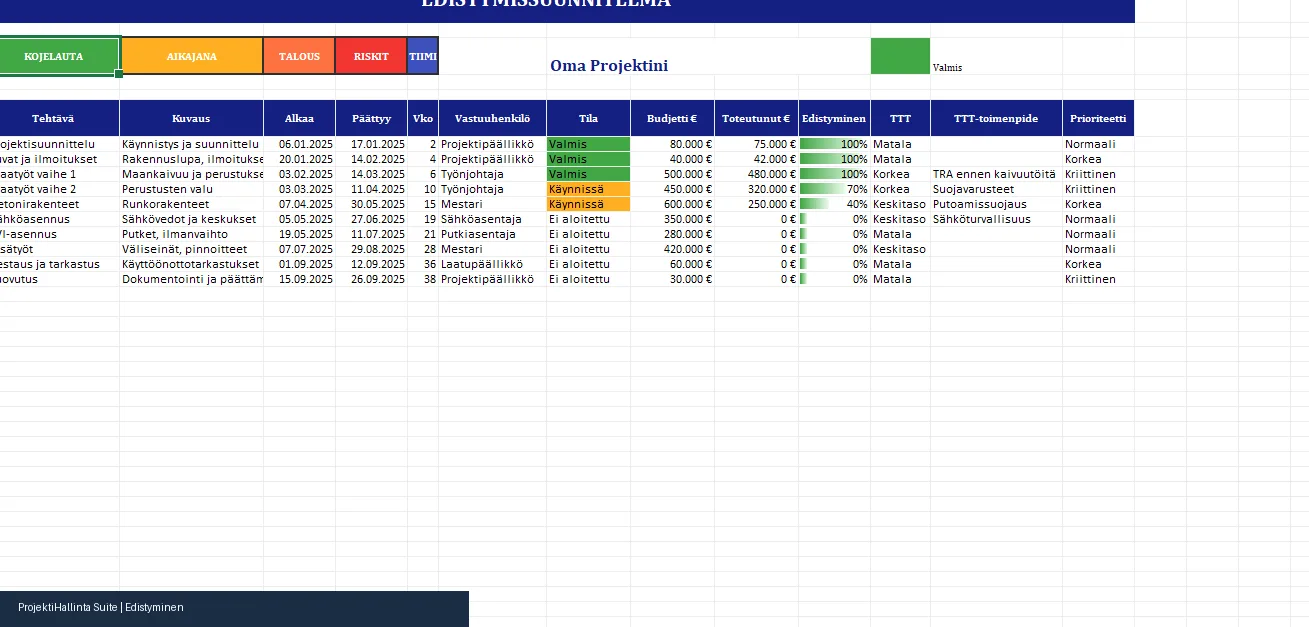This screenshot has height=627, width=1309.
Task: Click the "Putket, ilmanvaihto" cell
Action: [x=191, y=234]
